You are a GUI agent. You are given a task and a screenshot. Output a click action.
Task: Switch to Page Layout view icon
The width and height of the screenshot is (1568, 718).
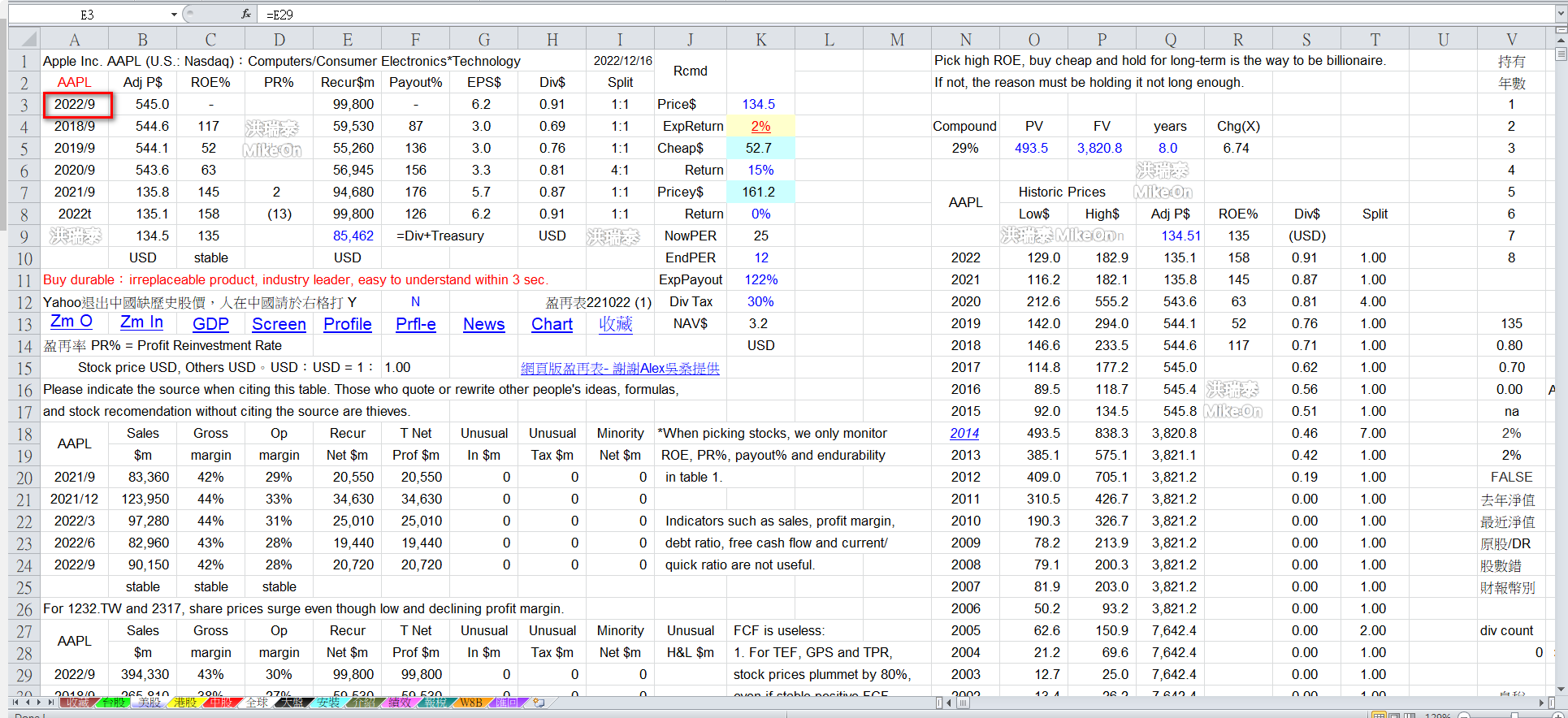1394,716
